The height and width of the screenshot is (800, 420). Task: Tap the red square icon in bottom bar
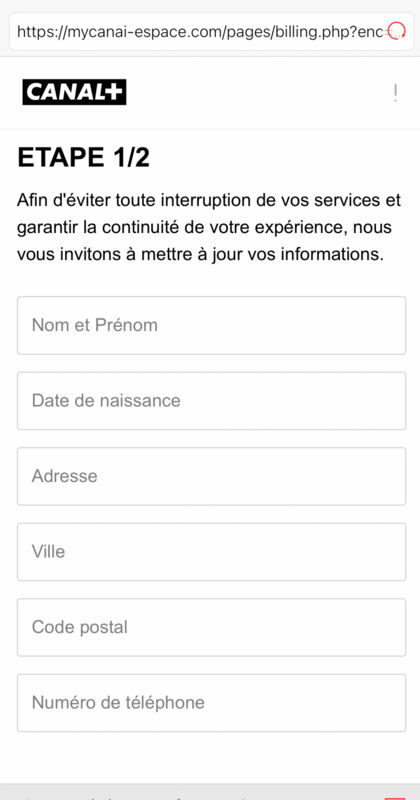[x=394, y=798]
